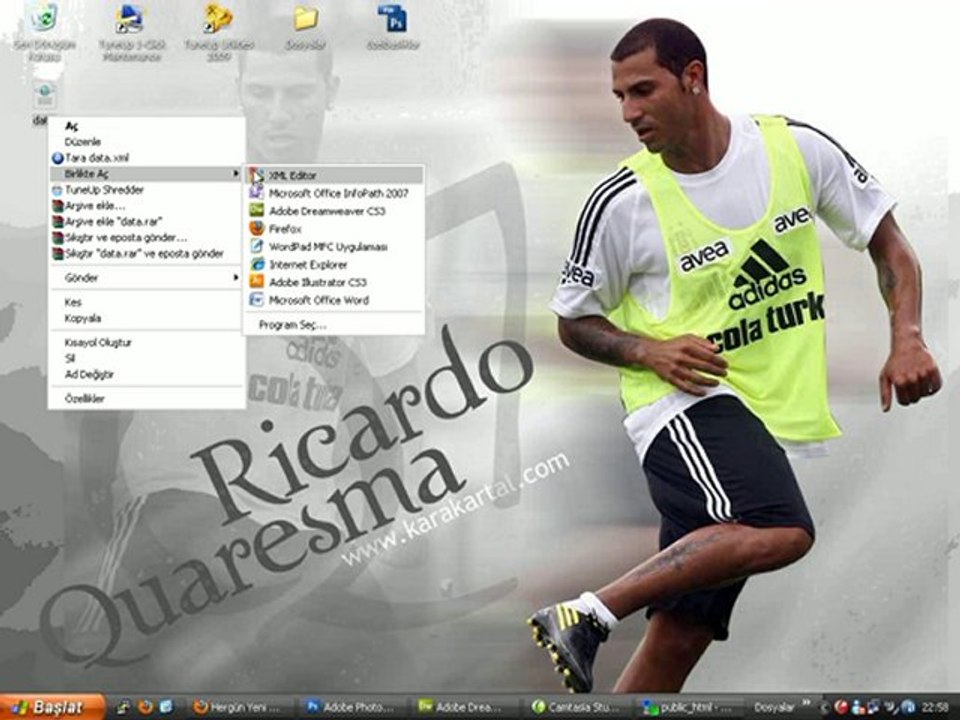The width and height of the screenshot is (960, 720).
Task: Click the Word icon in the submenu
Action: [x=257, y=300]
